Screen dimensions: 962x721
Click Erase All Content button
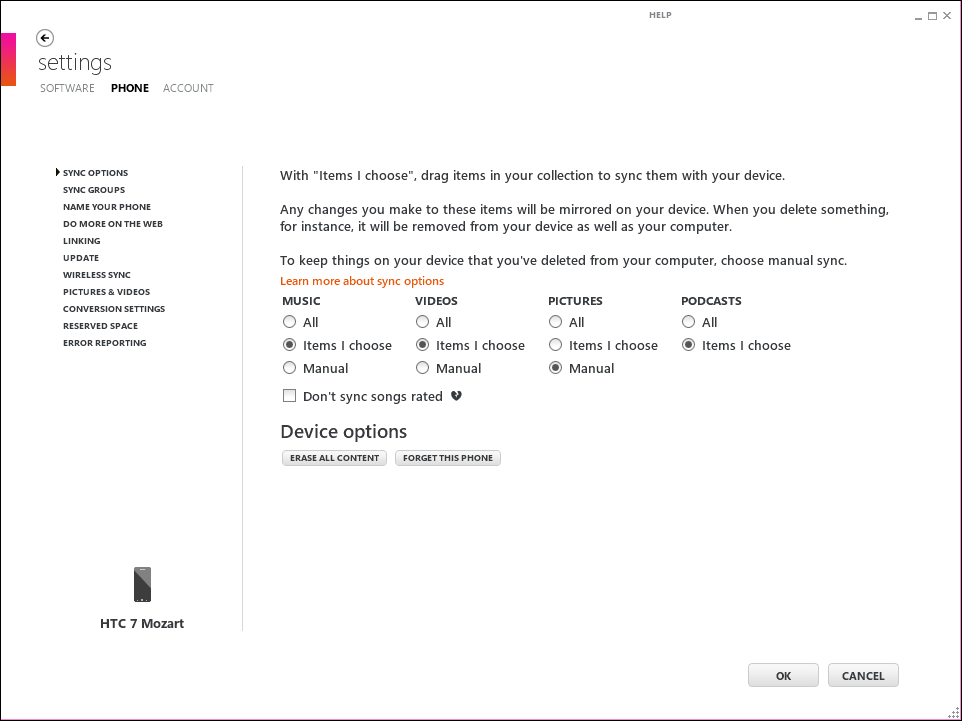[334, 458]
